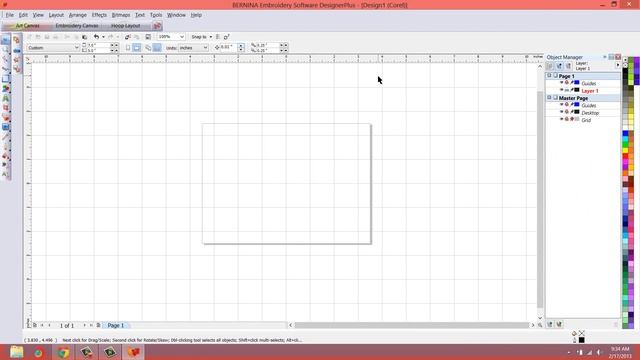Click the Print toolbar icon
The image size is (640, 360).
pyautogui.click(x=56, y=37)
